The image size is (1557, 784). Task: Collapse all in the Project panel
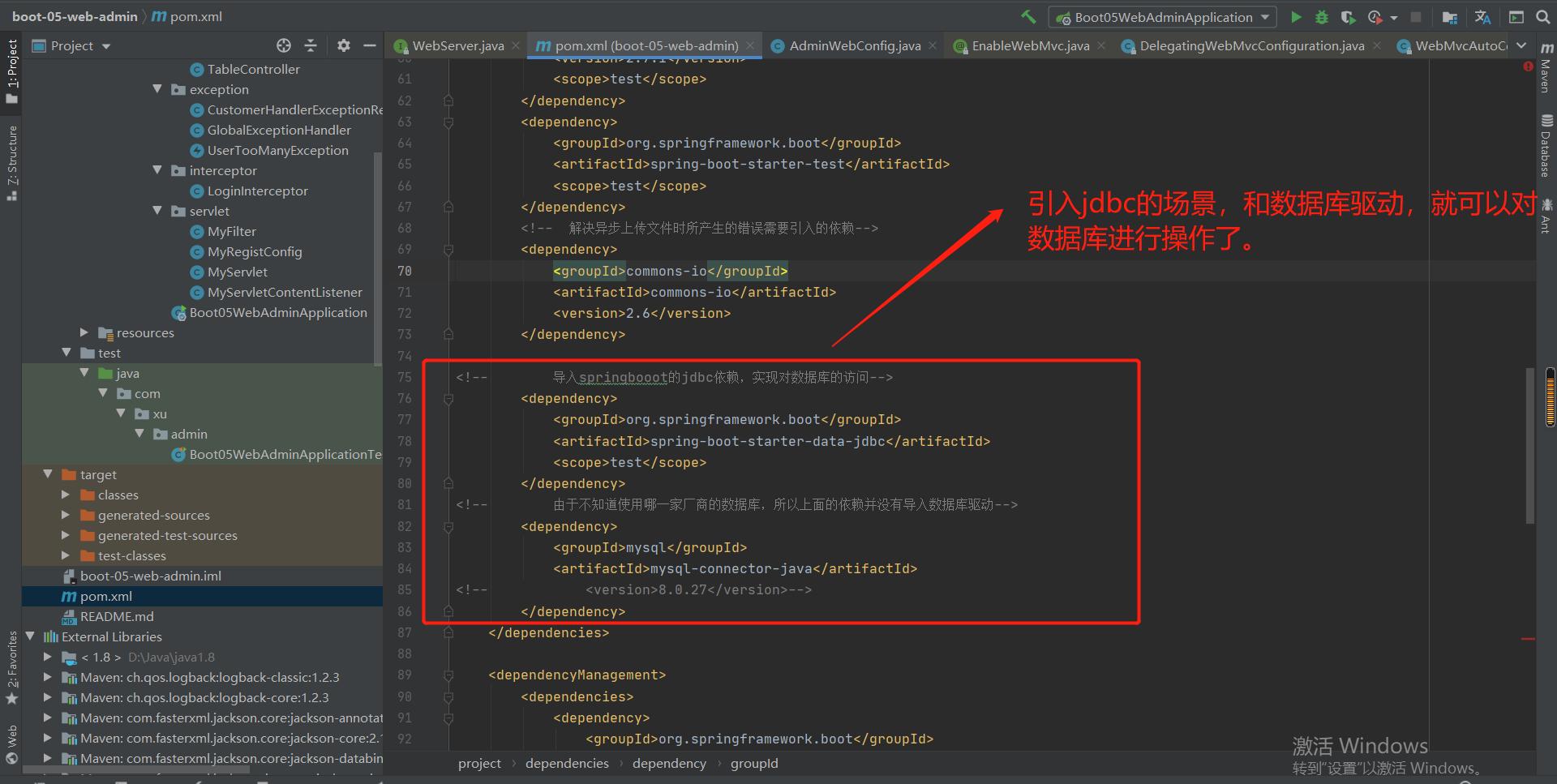click(x=311, y=45)
